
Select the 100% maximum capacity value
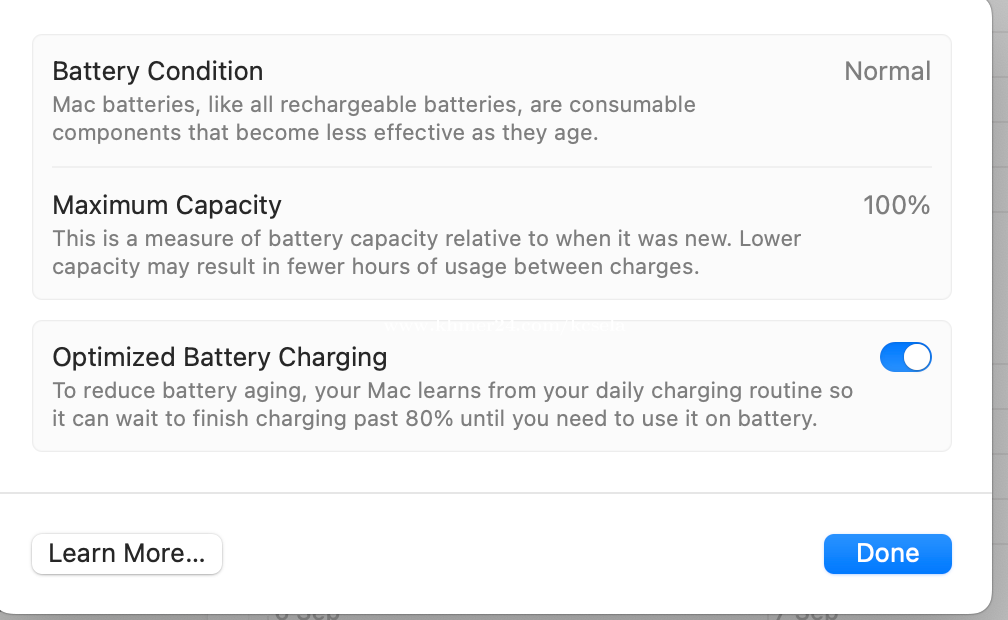pyautogui.click(x=896, y=206)
